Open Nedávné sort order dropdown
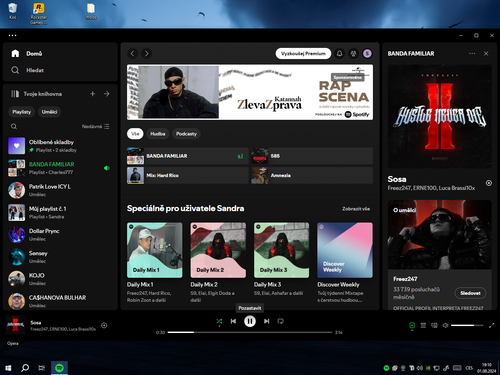Image resolution: width=500 pixels, height=375 pixels. (95, 127)
